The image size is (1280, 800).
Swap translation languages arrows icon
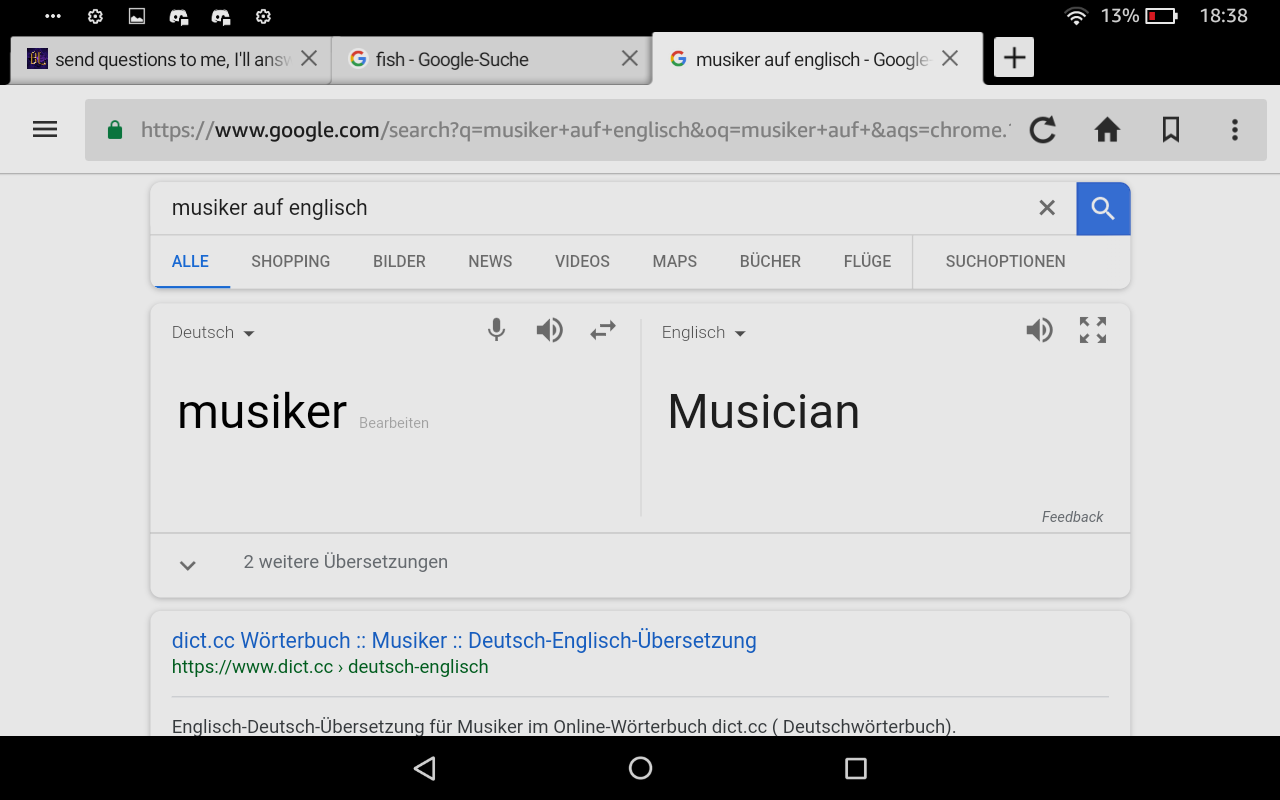pos(603,330)
